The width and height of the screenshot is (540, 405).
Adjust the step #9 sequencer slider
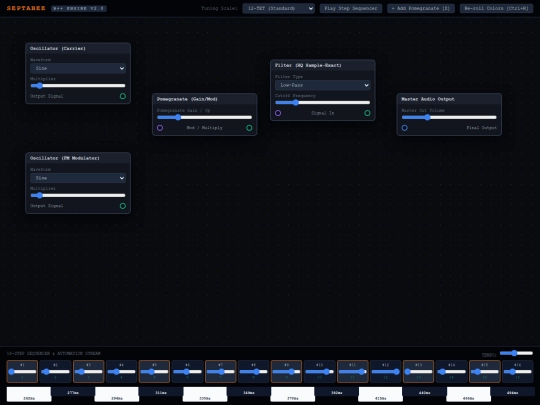[x=286, y=372]
